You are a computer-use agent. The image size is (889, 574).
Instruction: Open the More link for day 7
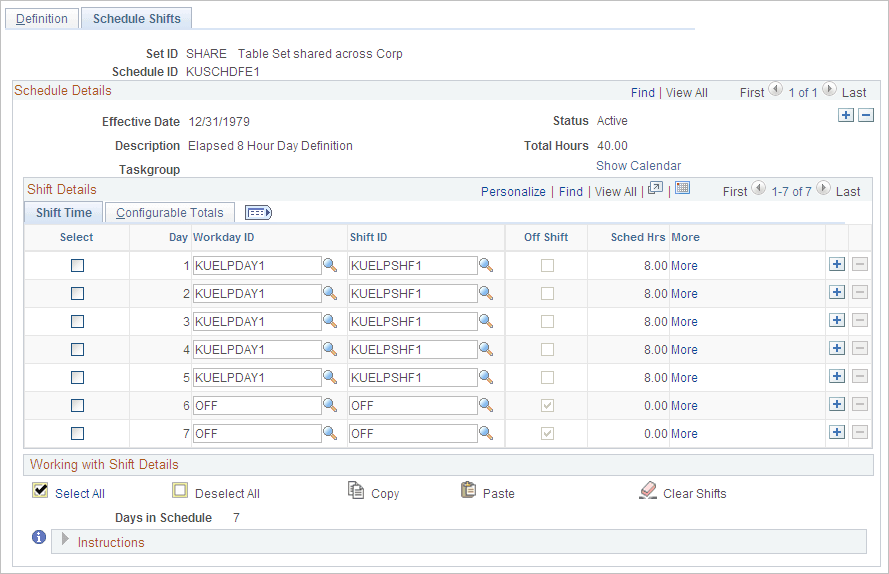[x=684, y=434]
